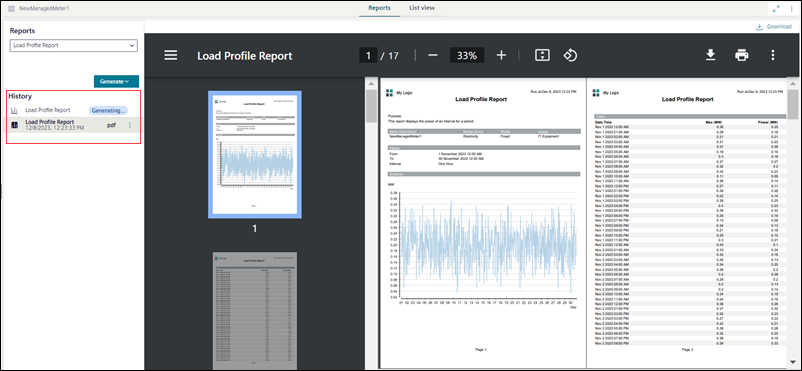Click the History heading
The image size is (802, 371).
click(20, 96)
